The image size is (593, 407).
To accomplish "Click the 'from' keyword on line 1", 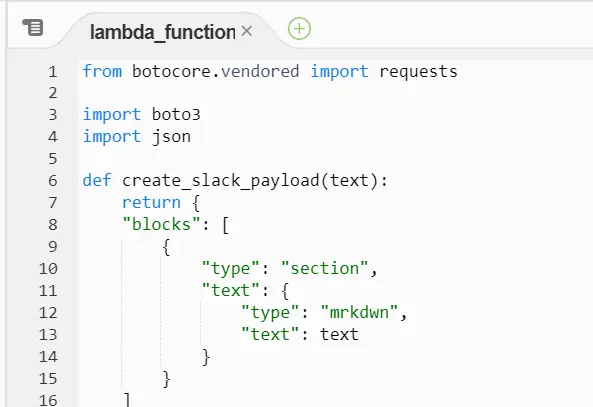I will 102,71.
